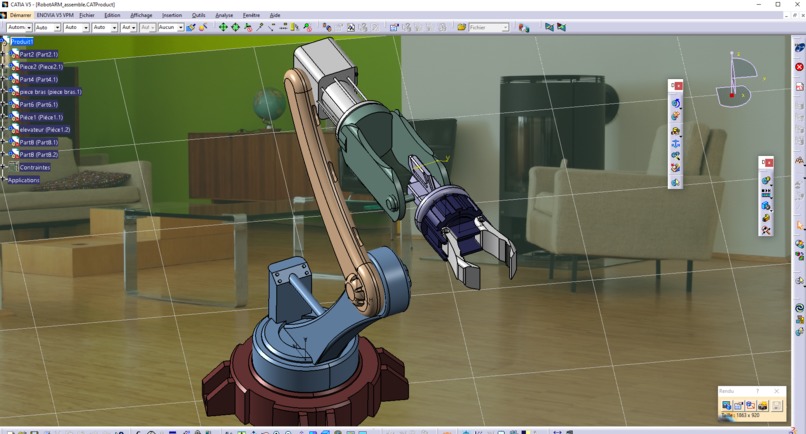Select Part6 (Part6.1) in the tree
Screen dimensions: 806x434
pos(39,104)
